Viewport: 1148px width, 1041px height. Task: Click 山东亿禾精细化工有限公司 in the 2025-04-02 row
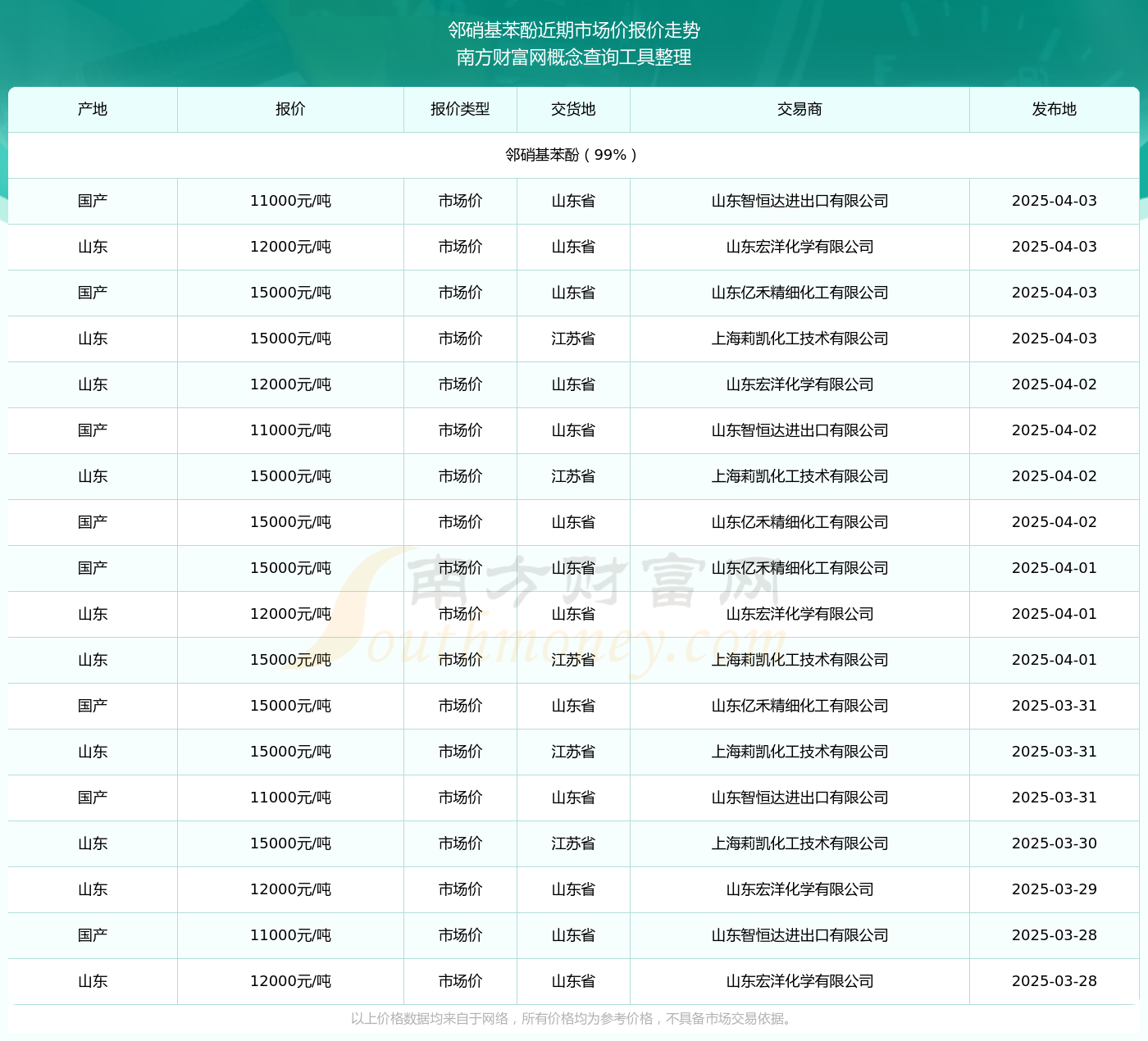click(799, 522)
